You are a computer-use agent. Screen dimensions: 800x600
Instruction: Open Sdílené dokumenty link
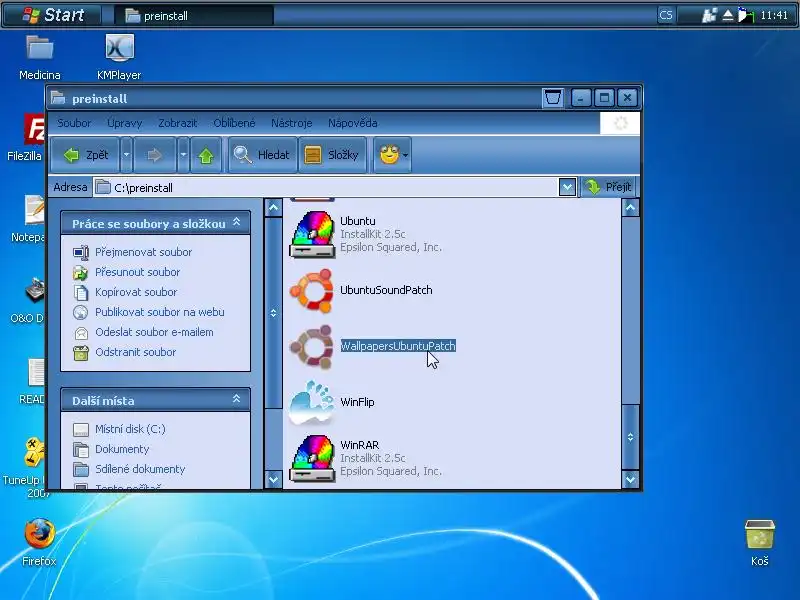point(140,469)
